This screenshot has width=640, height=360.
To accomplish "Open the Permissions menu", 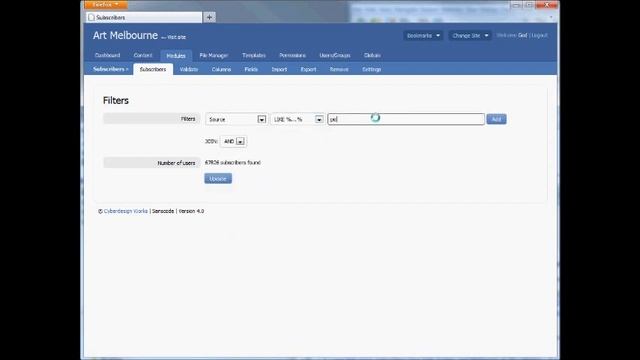I will [x=292, y=55].
